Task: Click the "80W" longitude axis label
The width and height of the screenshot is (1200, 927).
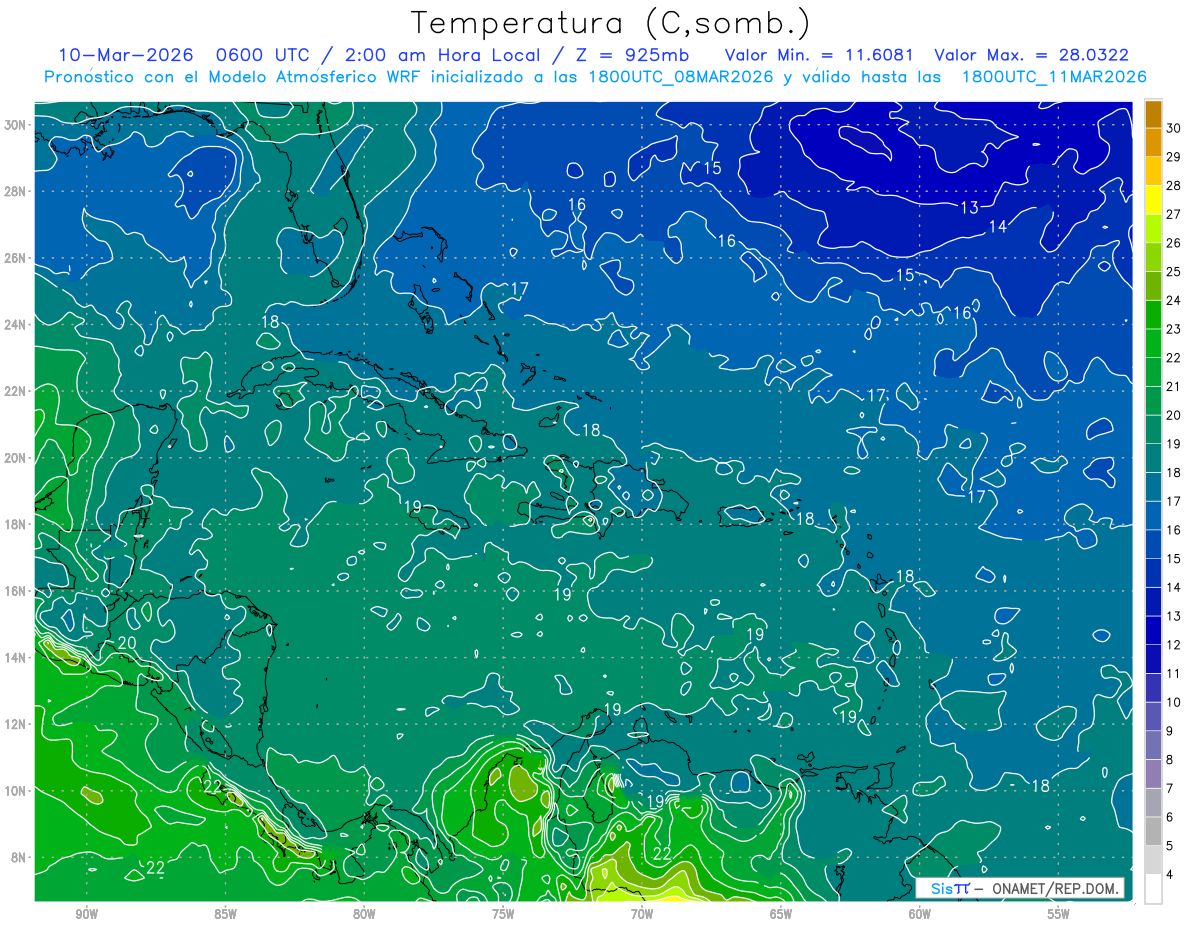Action: tap(364, 914)
